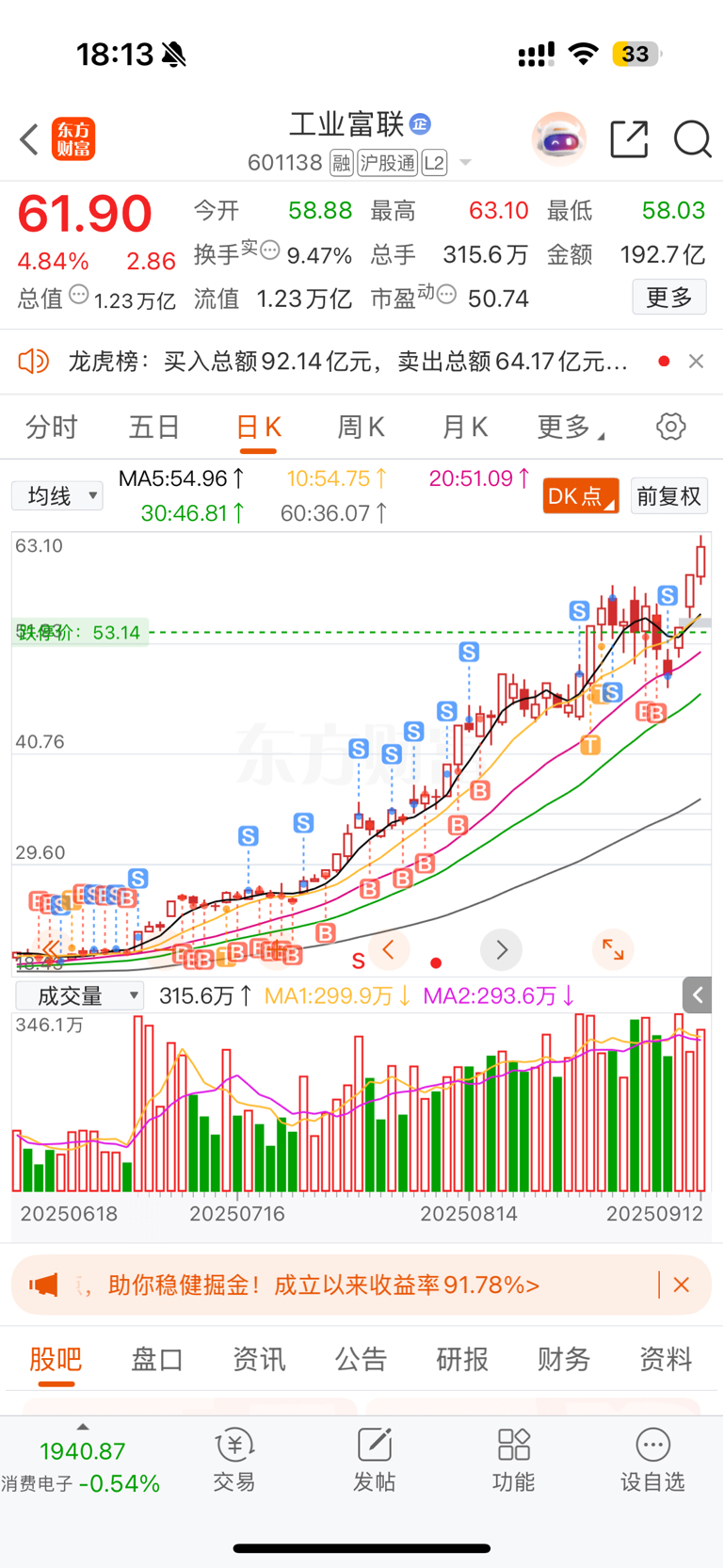
Task: Open the 东方财富 logo icon
Action: [x=73, y=139]
